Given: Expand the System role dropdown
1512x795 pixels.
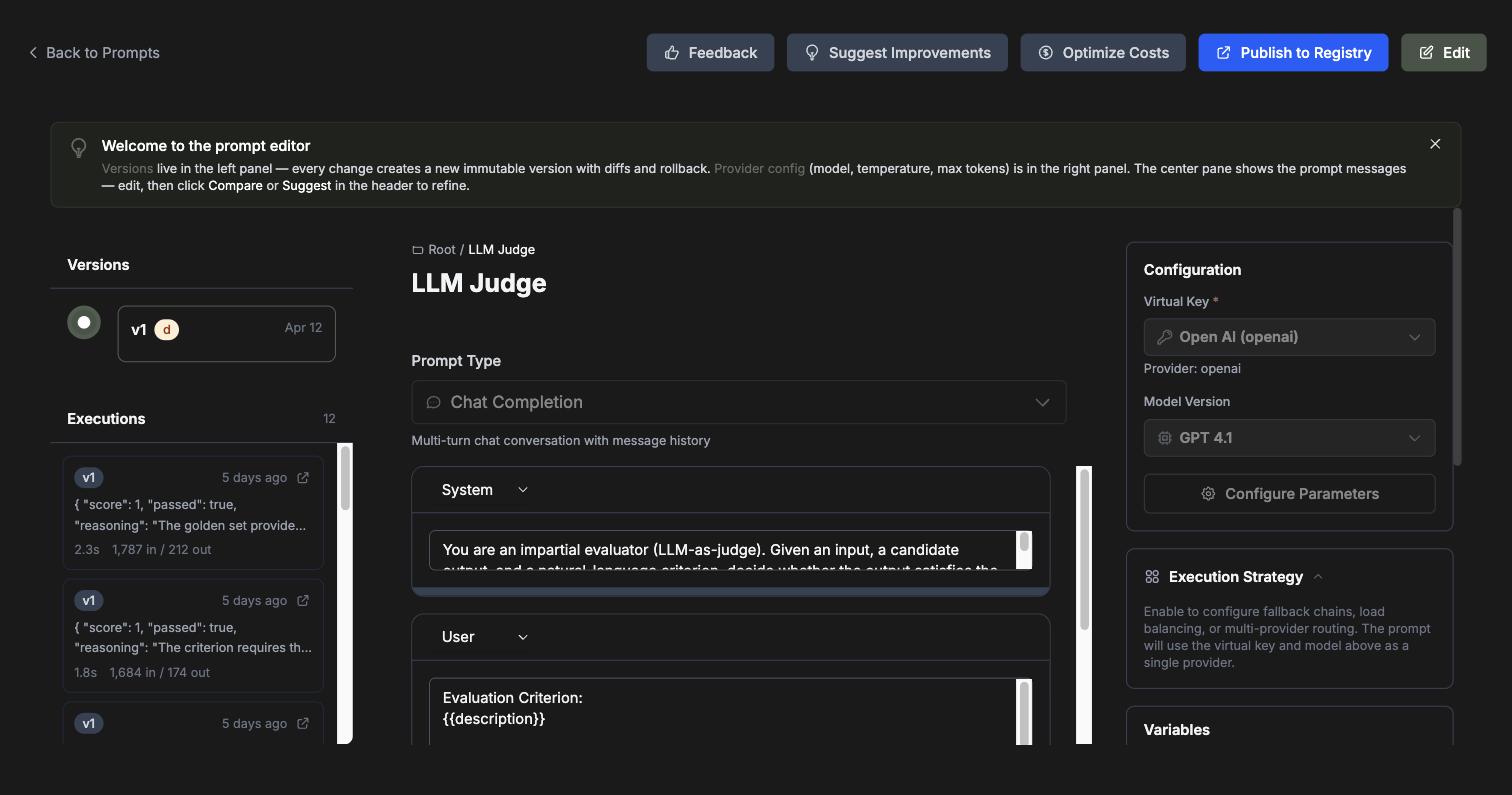Looking at the screenshot, I should pos(485,490).
